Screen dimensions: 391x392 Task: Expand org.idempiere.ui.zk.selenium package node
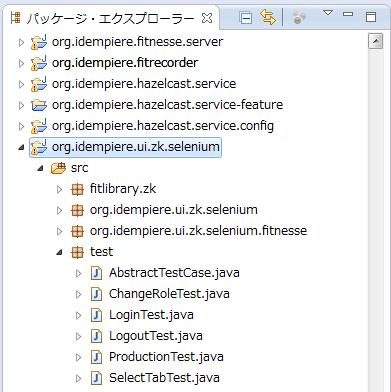60,210
